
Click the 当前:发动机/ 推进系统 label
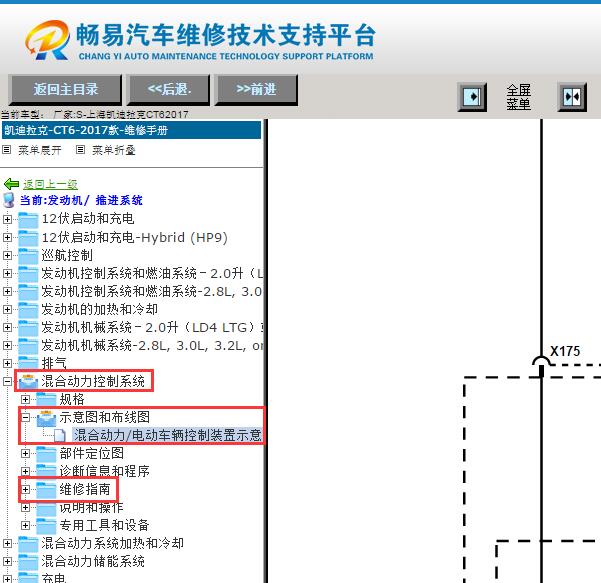(81, 200)
